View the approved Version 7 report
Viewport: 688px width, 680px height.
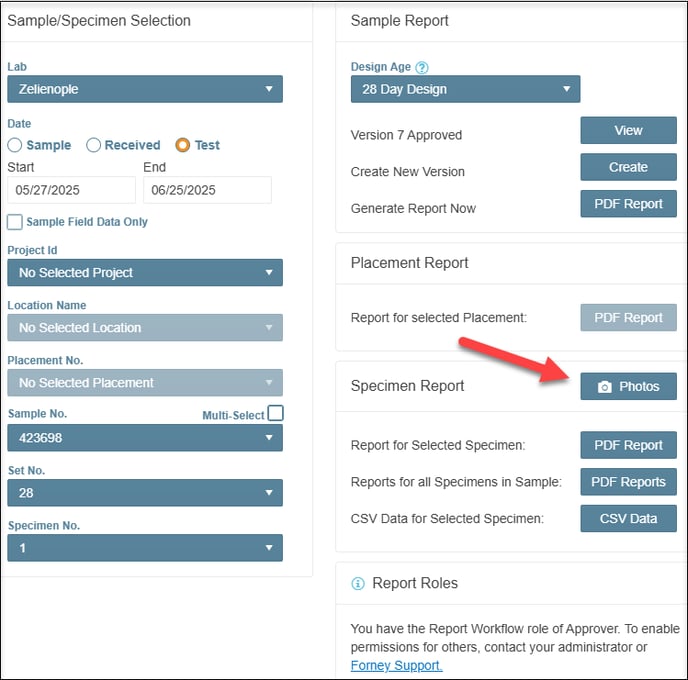tap(628, 130)
